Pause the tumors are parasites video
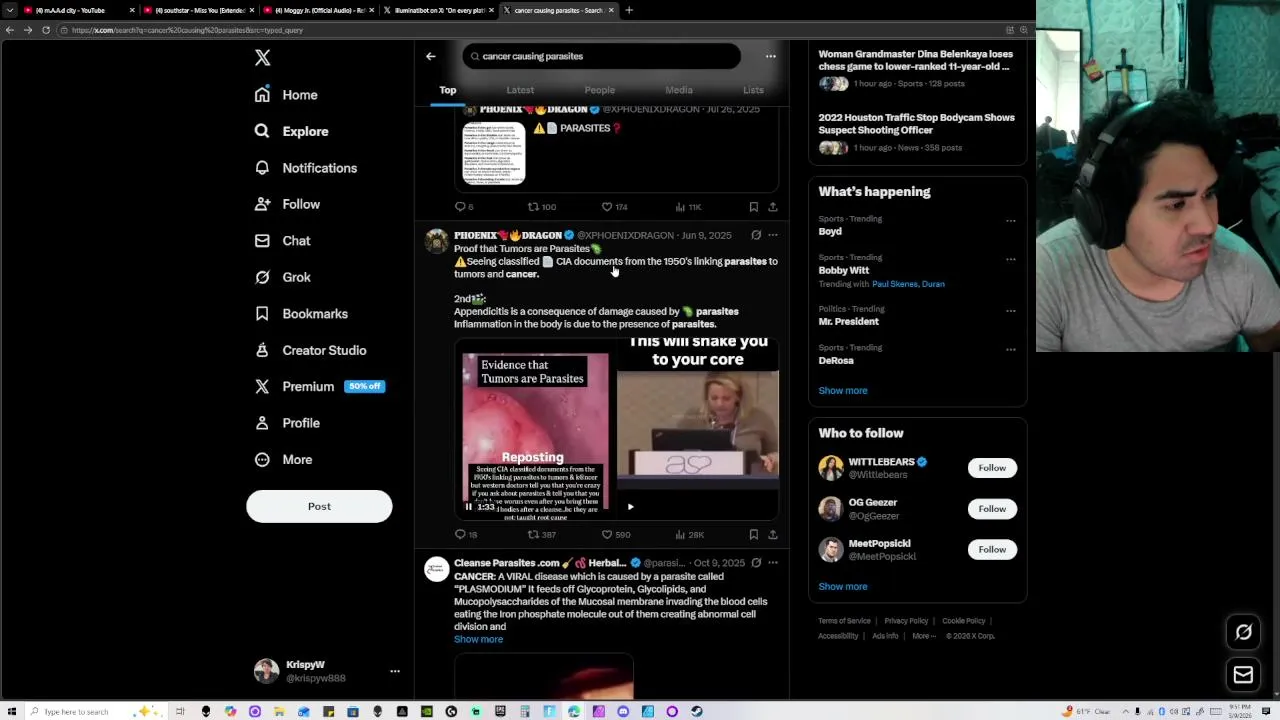This screenshot has height=720, width=1280. [468, 507]
